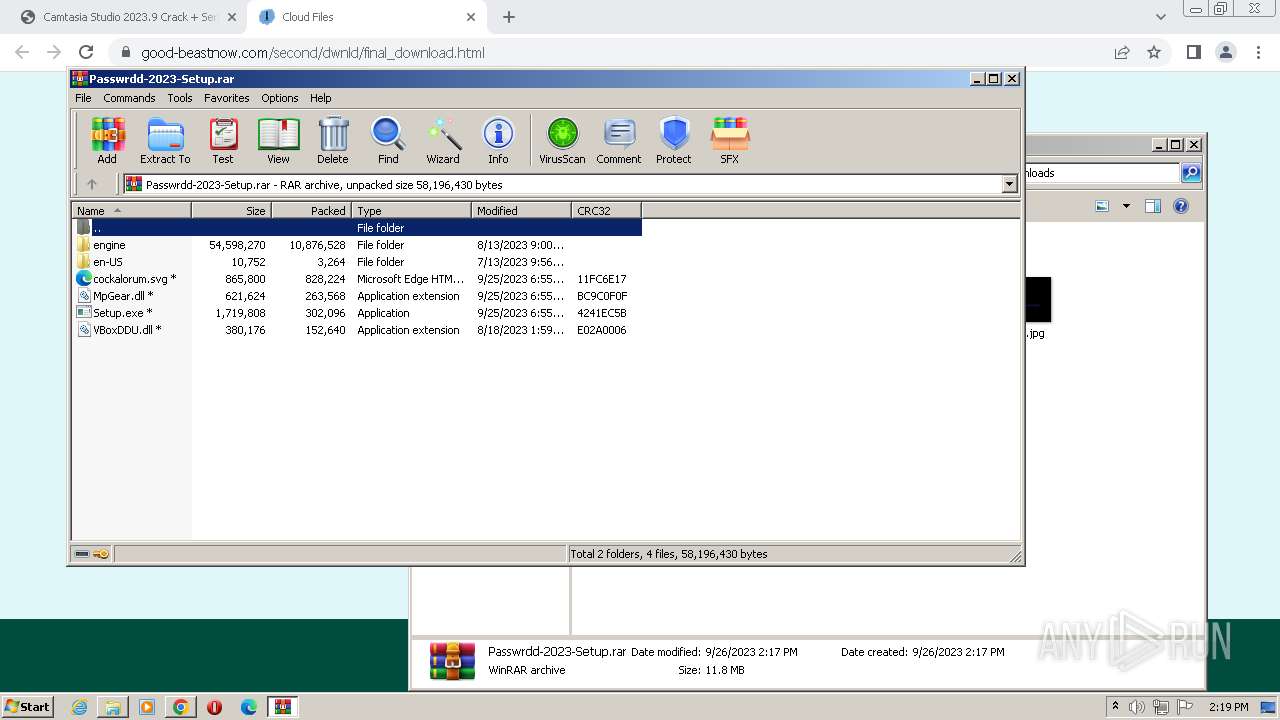Launch the Wizard wand tool

click(x=443, y=140)
